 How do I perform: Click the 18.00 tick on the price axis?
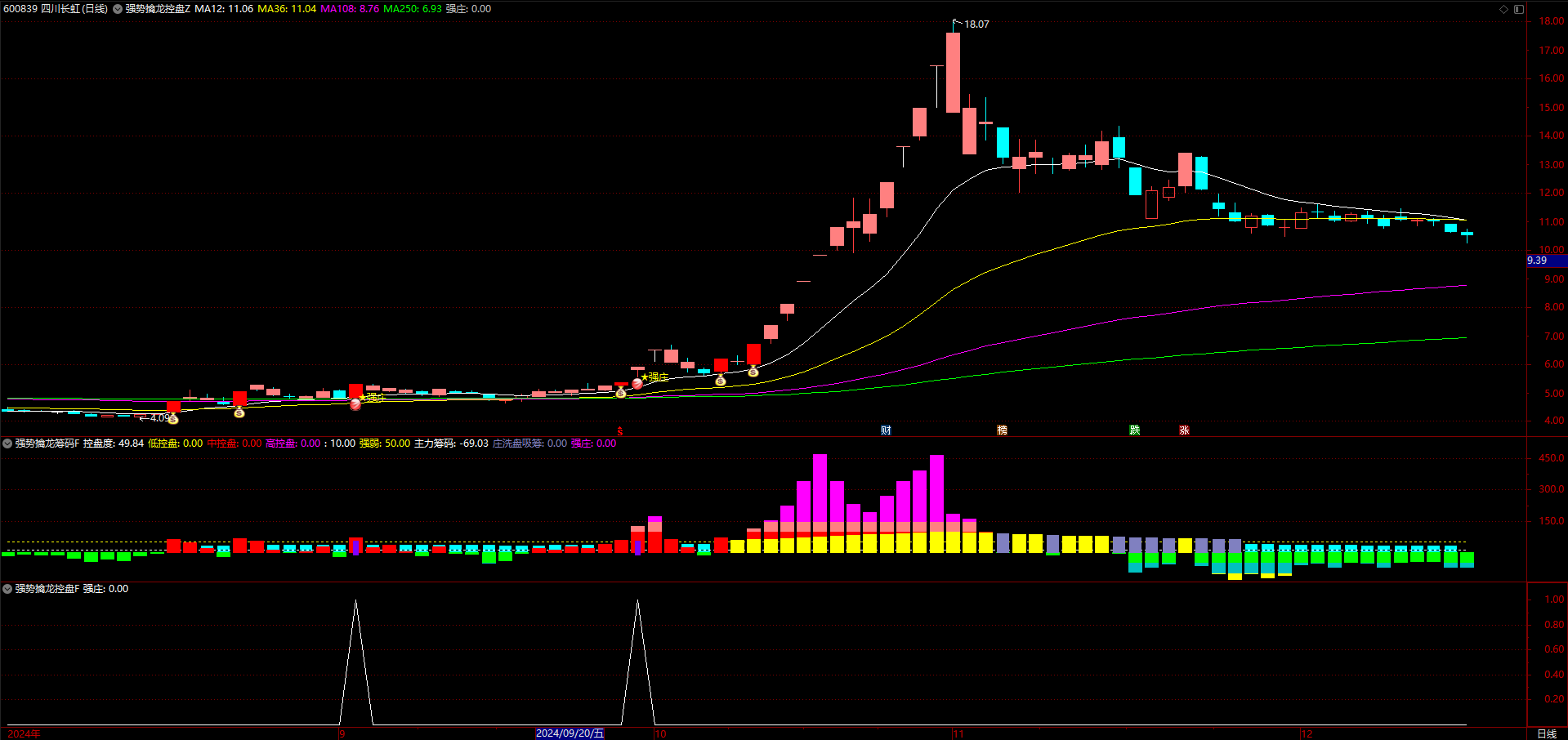(1552, 21)
